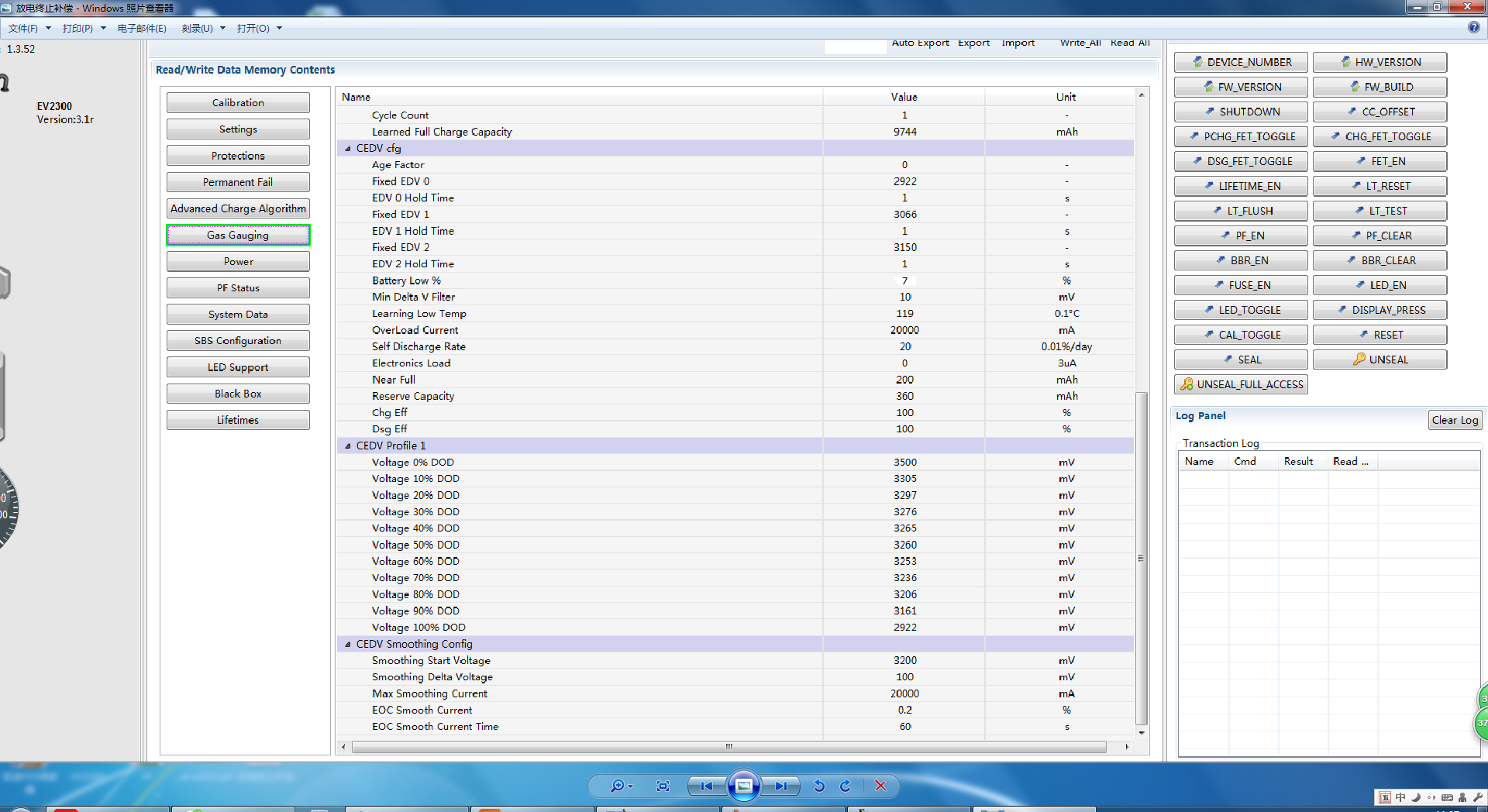Open the Protections section
Viewport: 1488px width, 812px height.
coord(238,156)
